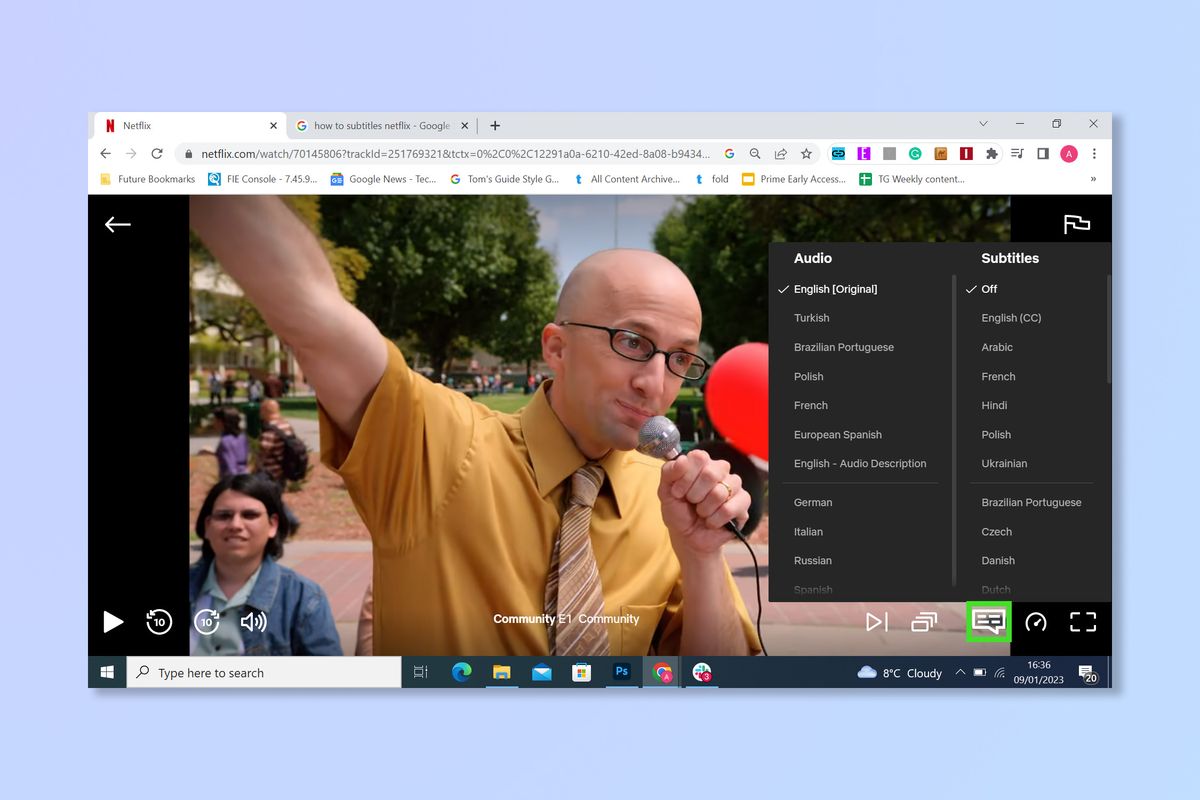The width and height of the screenshot is (1200, 800).
Task: Click the flag report icon at top right
Action: tap(1075, 224)
